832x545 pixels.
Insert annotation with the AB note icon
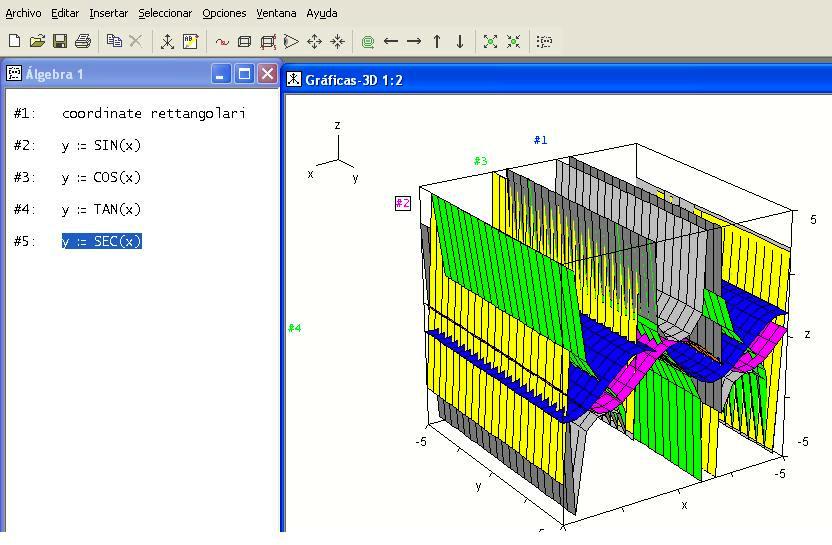pyautogui.click(x=190, y=41)
